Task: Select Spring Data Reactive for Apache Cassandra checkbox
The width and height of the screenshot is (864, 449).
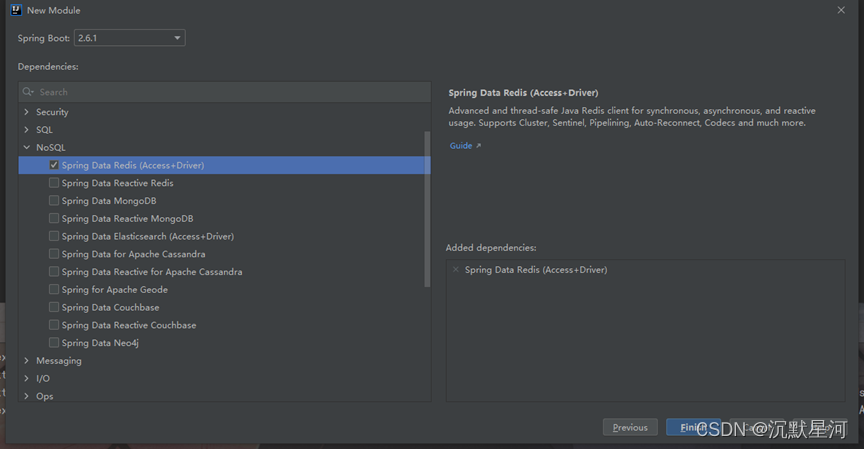Action: [53, 272]
